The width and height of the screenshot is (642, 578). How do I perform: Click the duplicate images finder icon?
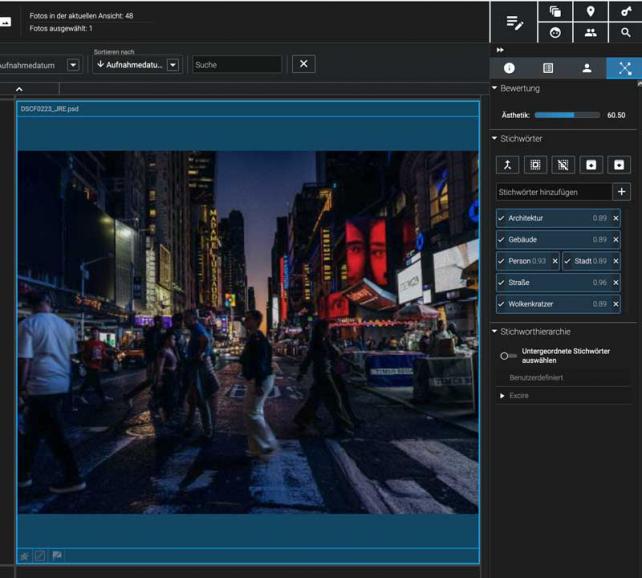555,11
